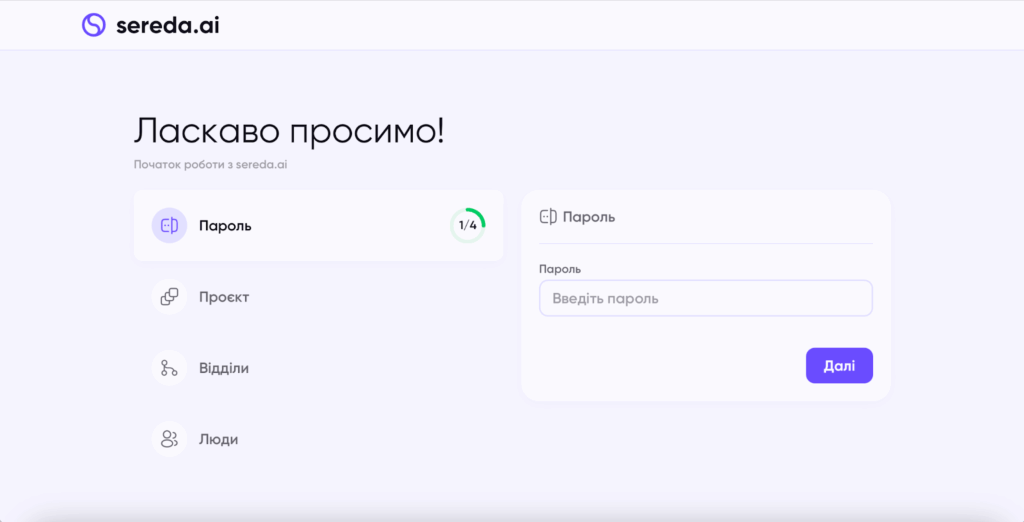
Task: Focus the Введіть пароль input field
Action: click(705, 299)
